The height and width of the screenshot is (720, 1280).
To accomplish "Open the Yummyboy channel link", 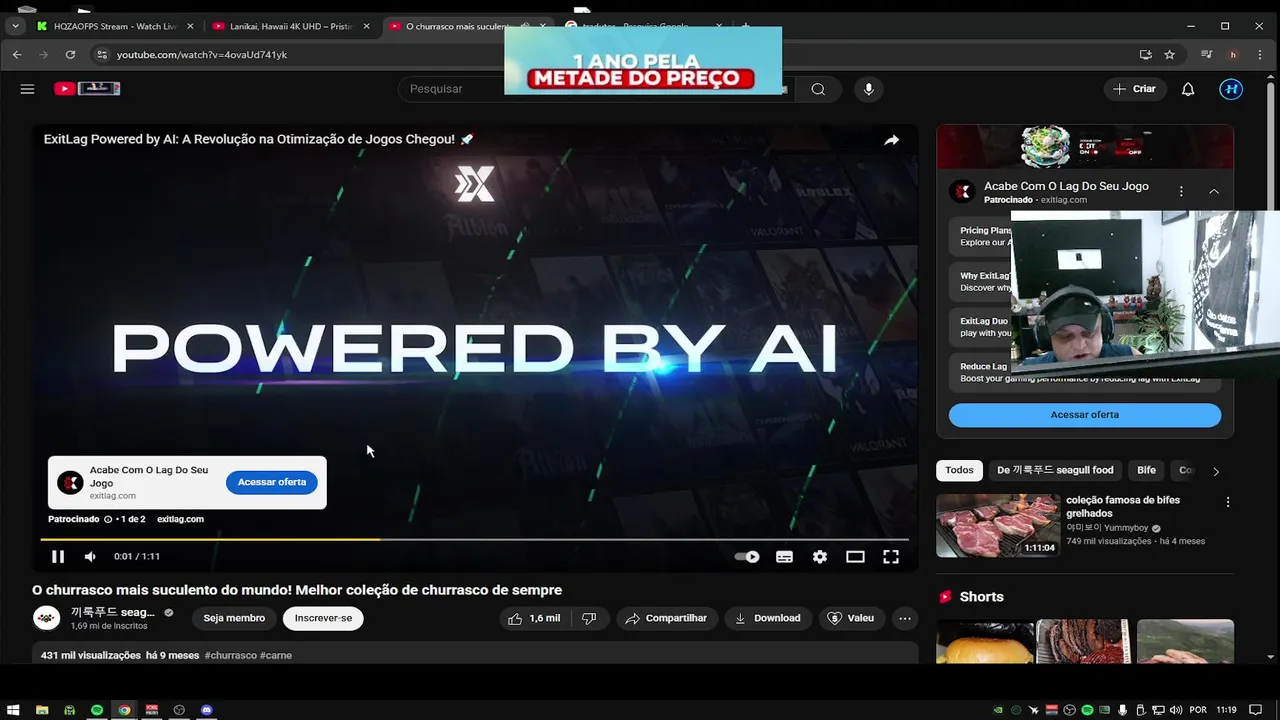I will coord(1107,528).
